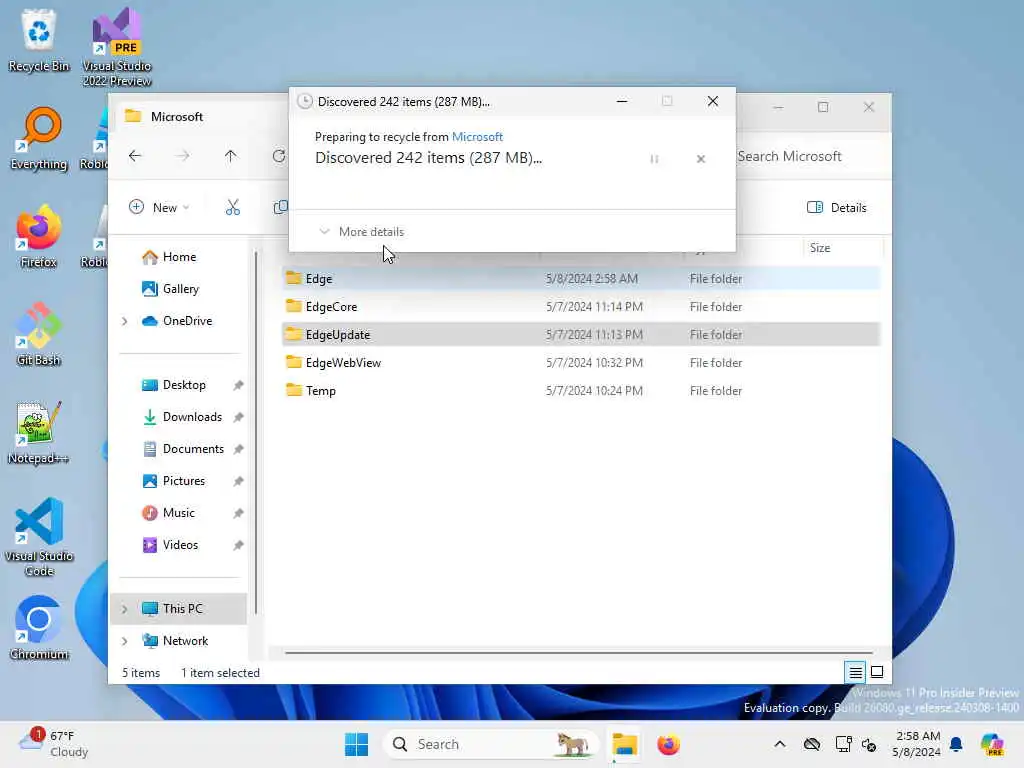Switch to large thumbnails view
The image size is (1024, 768).
click(x=877, y=672)
